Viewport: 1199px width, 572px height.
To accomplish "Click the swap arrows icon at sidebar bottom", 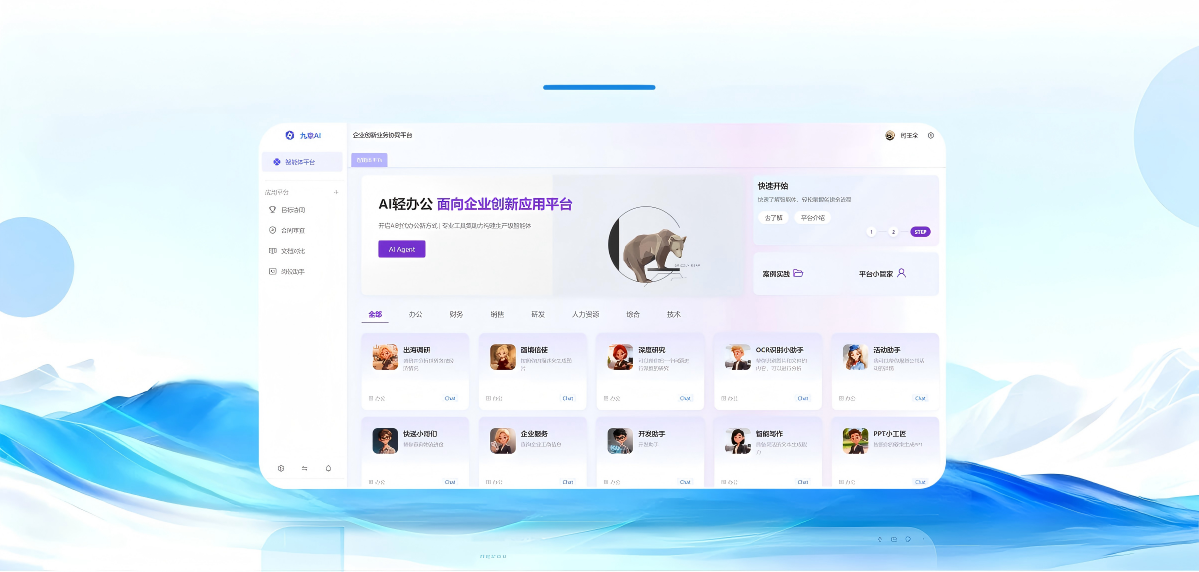I will [x=304, y=468].
